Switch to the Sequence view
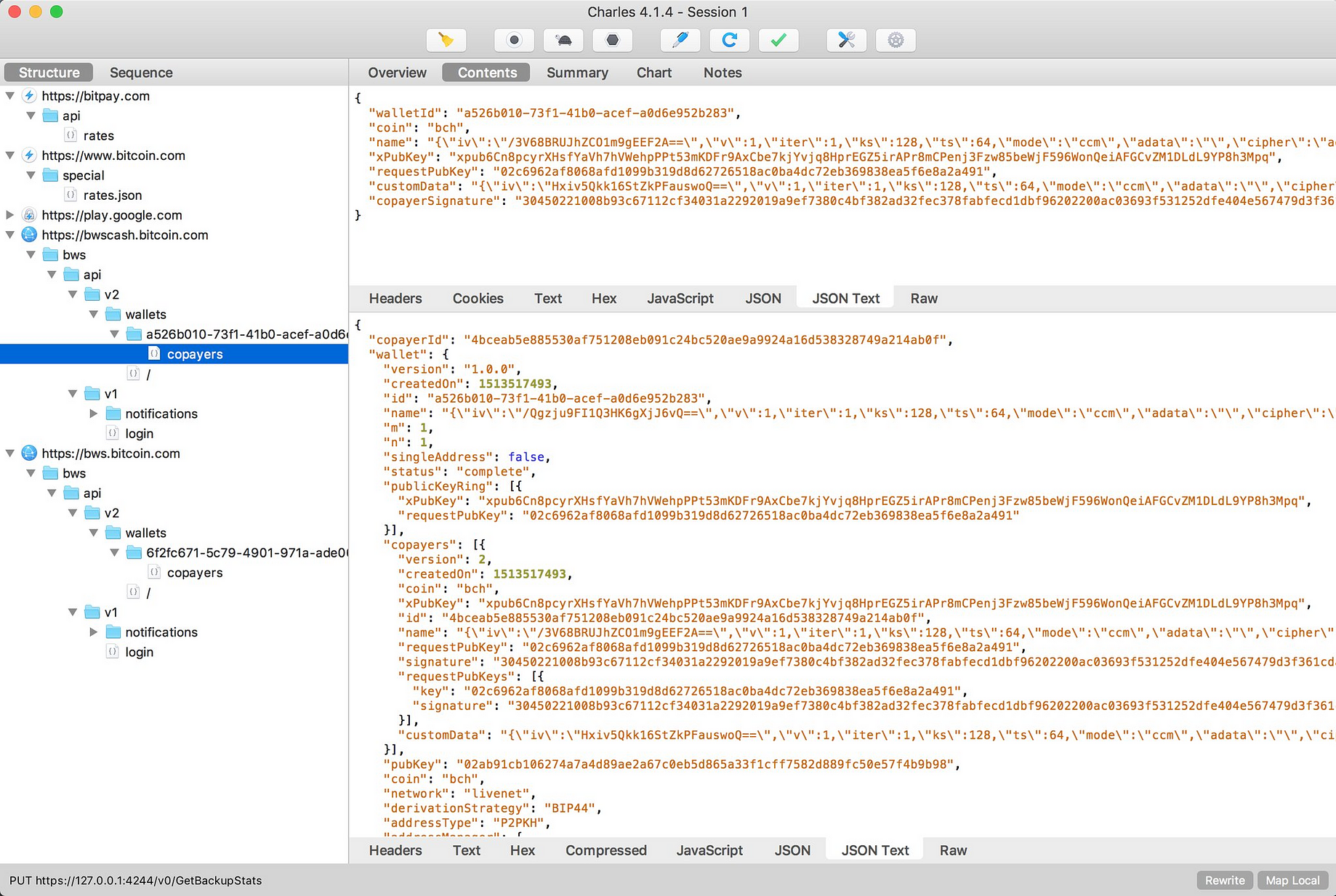 tap(141, 73)
